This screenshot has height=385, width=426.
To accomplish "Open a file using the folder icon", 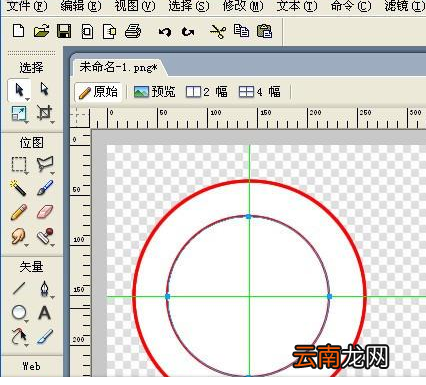I will pyautogui.click(x=41, y=31).
